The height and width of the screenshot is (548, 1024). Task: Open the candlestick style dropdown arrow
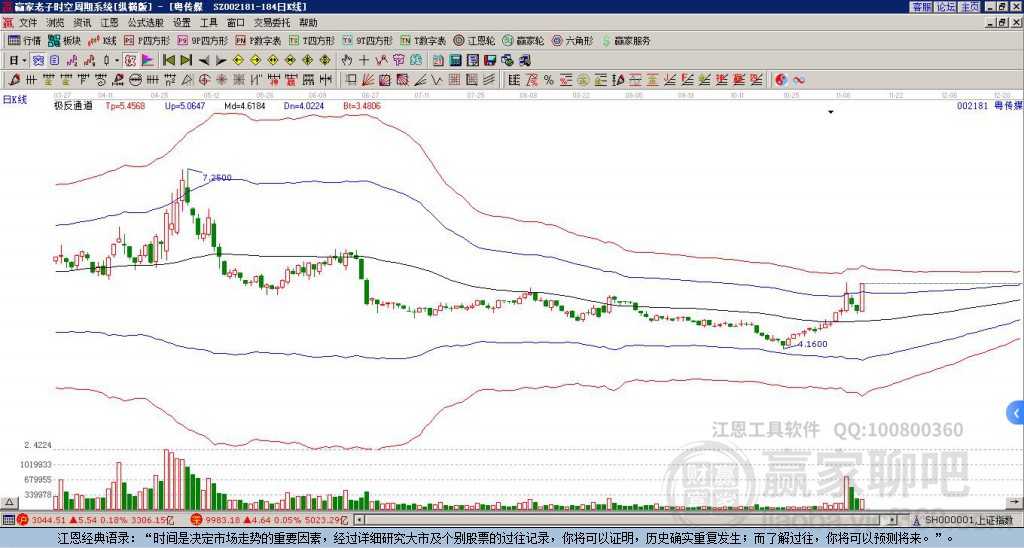pos(116,61)
